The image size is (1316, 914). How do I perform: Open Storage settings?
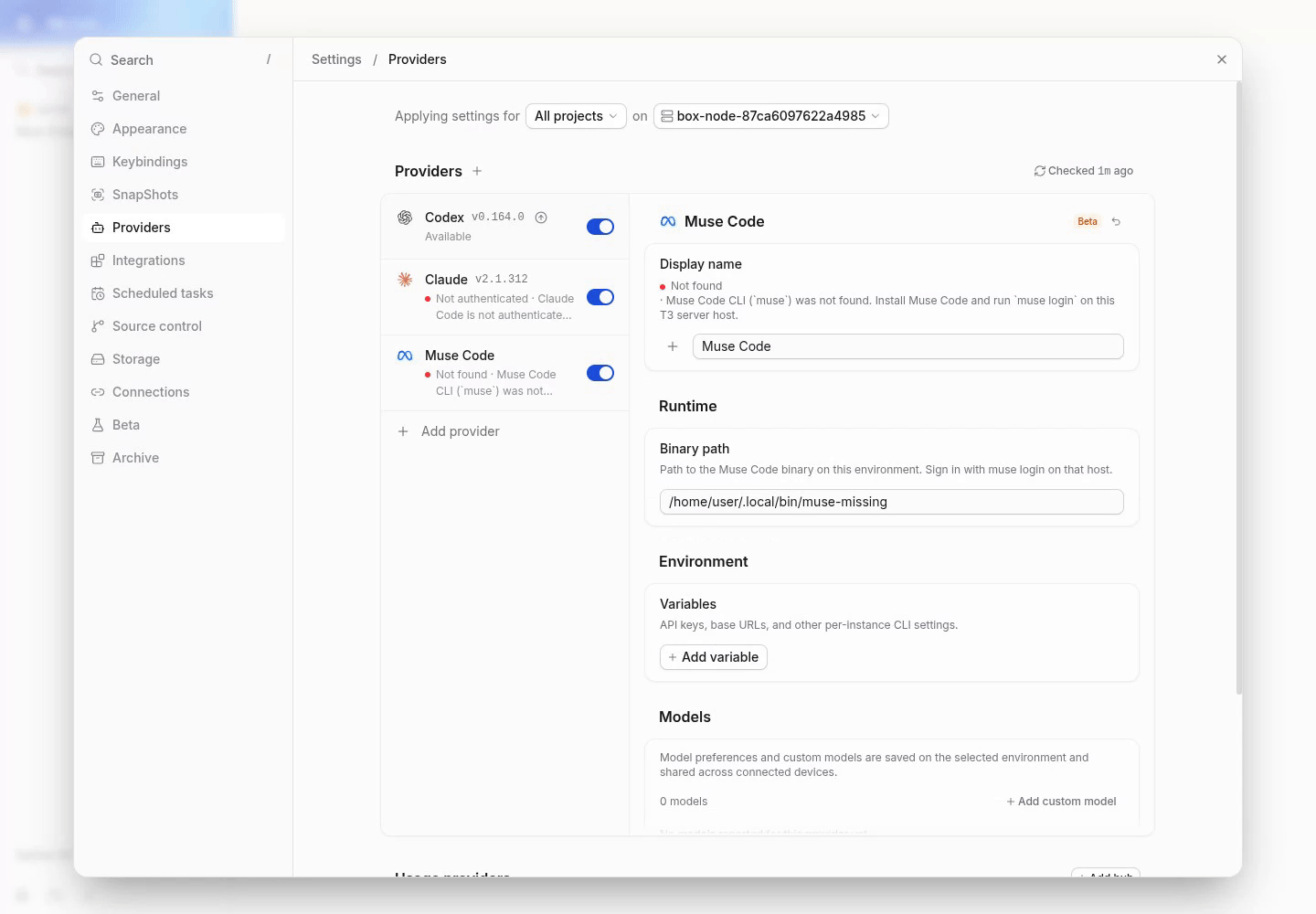point(184,359)
